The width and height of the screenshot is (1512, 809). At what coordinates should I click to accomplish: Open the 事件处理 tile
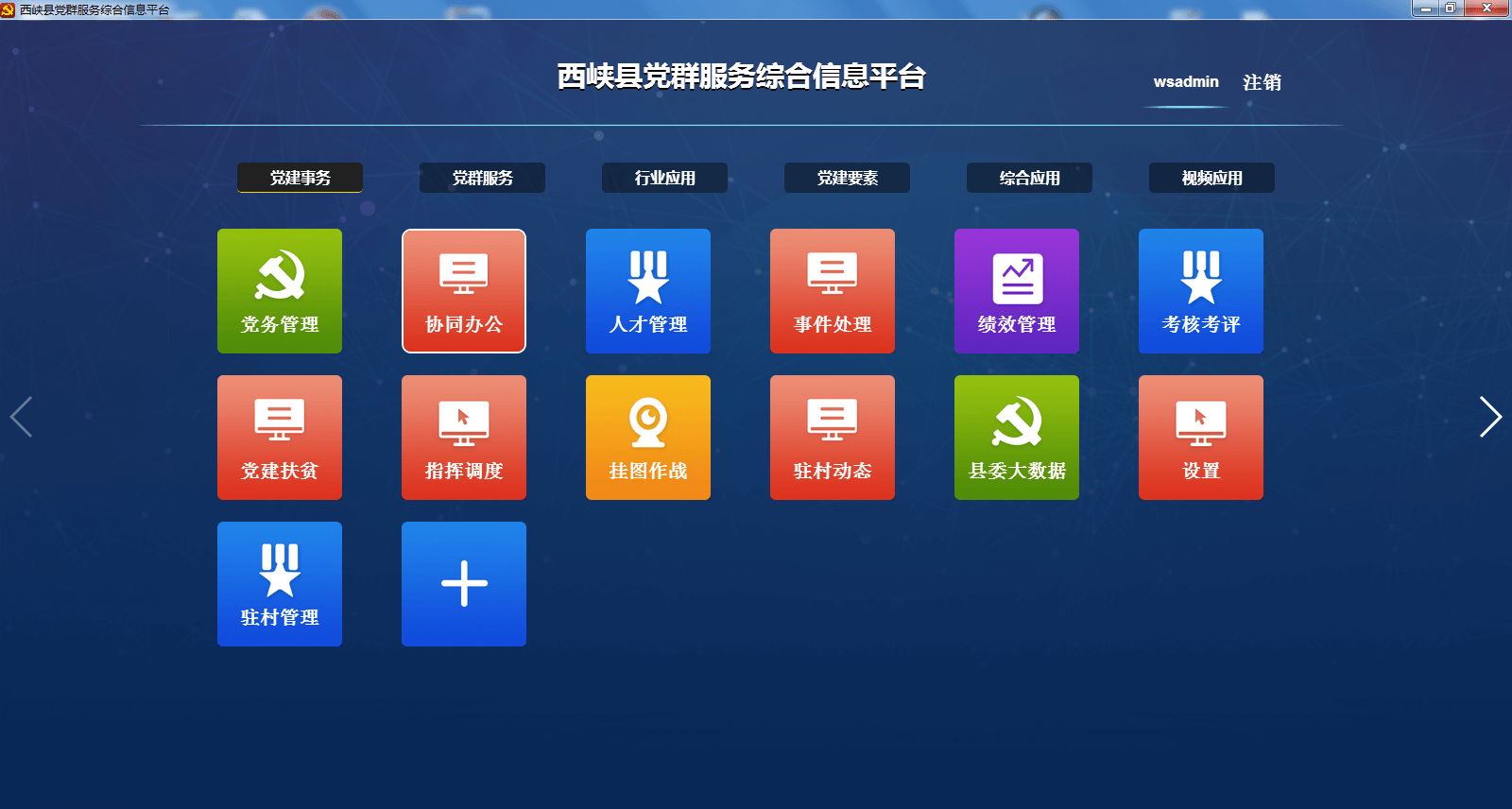point(833,291)
